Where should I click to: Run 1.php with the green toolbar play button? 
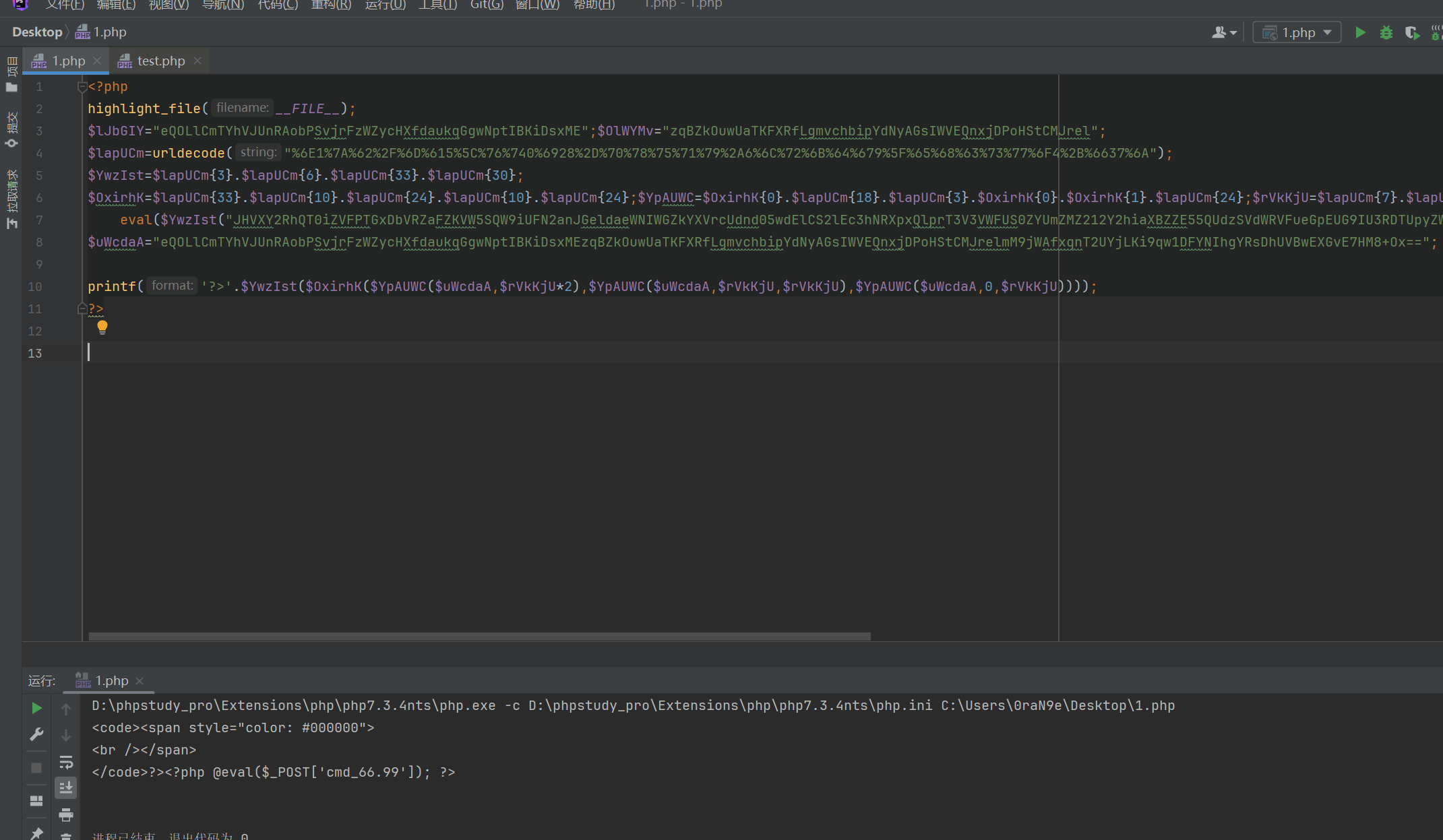[x=1360, y=32]
